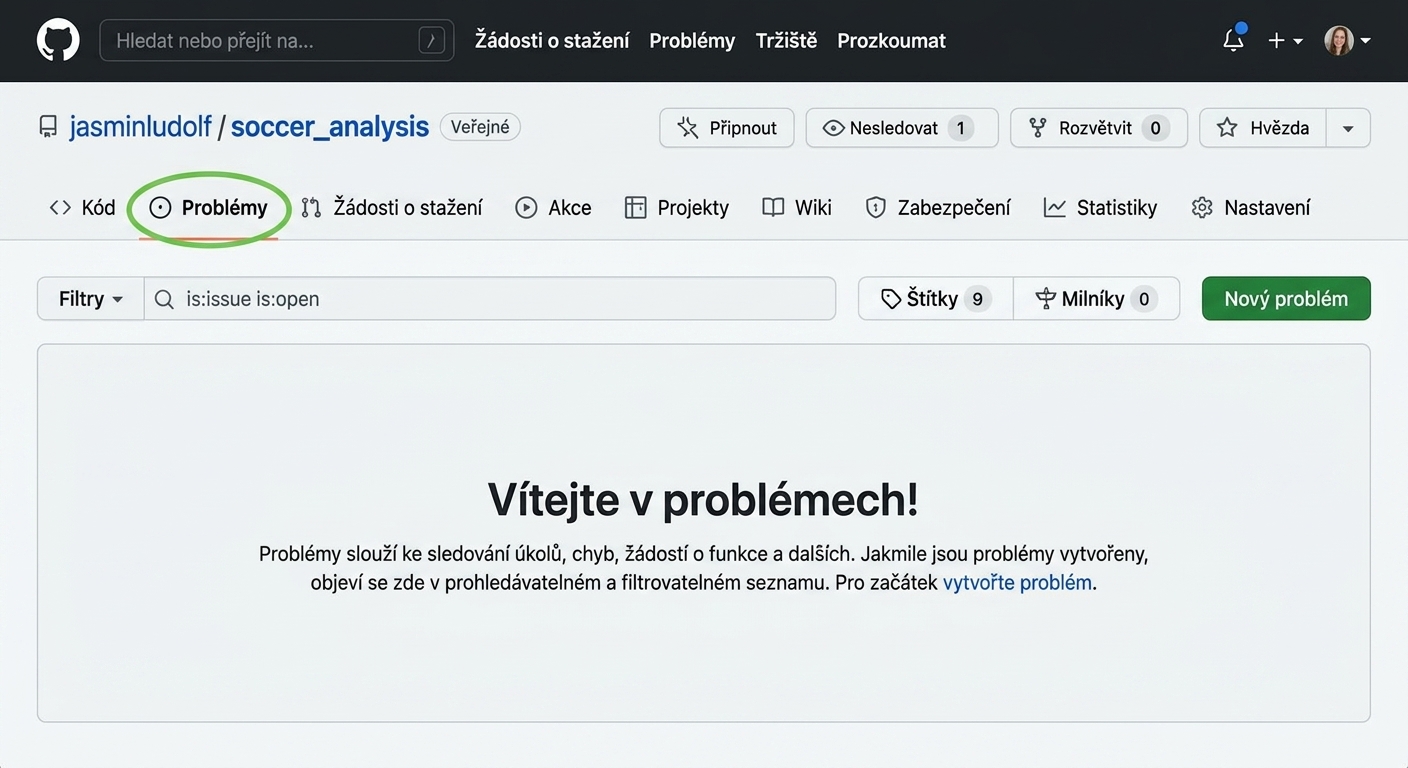The image size is (1408, 768).
Task: Open the soccer_analysis repository link
Action: (329, 127)
